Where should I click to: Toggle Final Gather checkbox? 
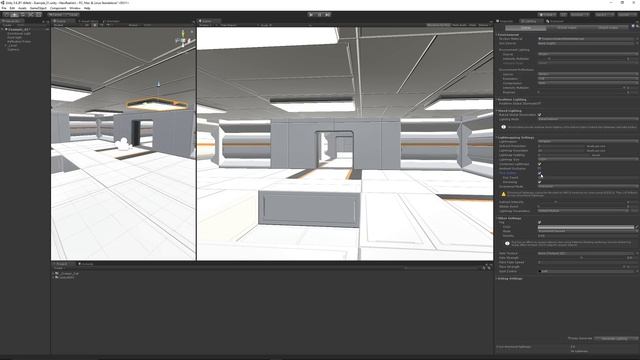pos(540,173)
